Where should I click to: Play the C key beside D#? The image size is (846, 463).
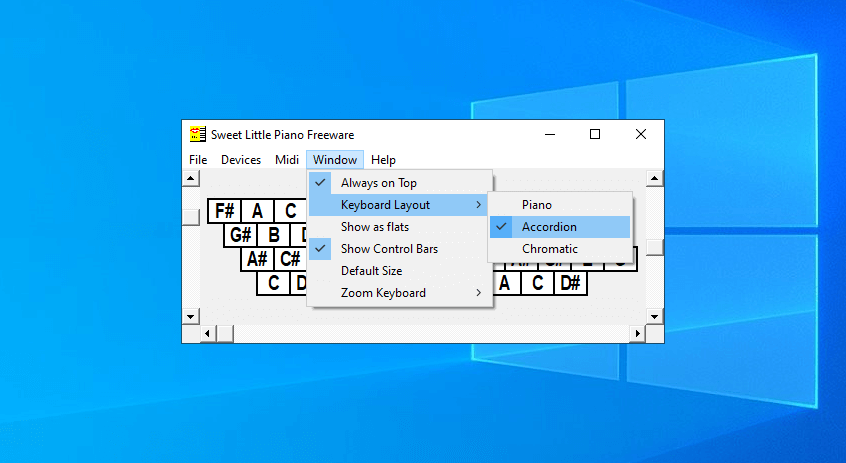537,283
